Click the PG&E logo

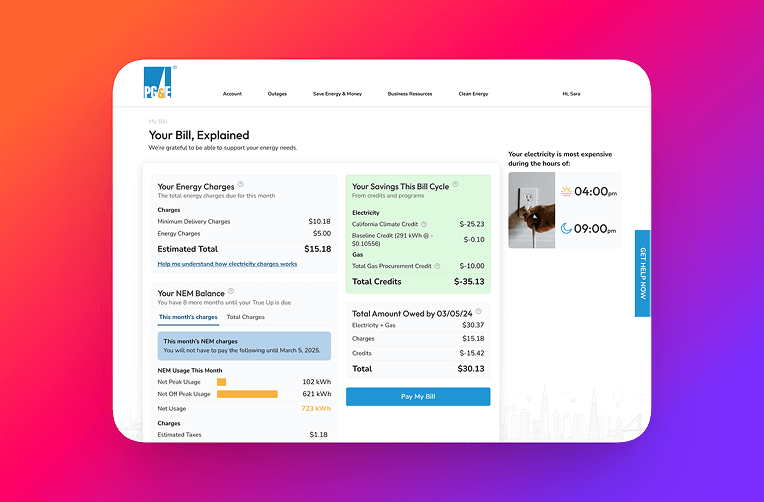pos(158,83)
